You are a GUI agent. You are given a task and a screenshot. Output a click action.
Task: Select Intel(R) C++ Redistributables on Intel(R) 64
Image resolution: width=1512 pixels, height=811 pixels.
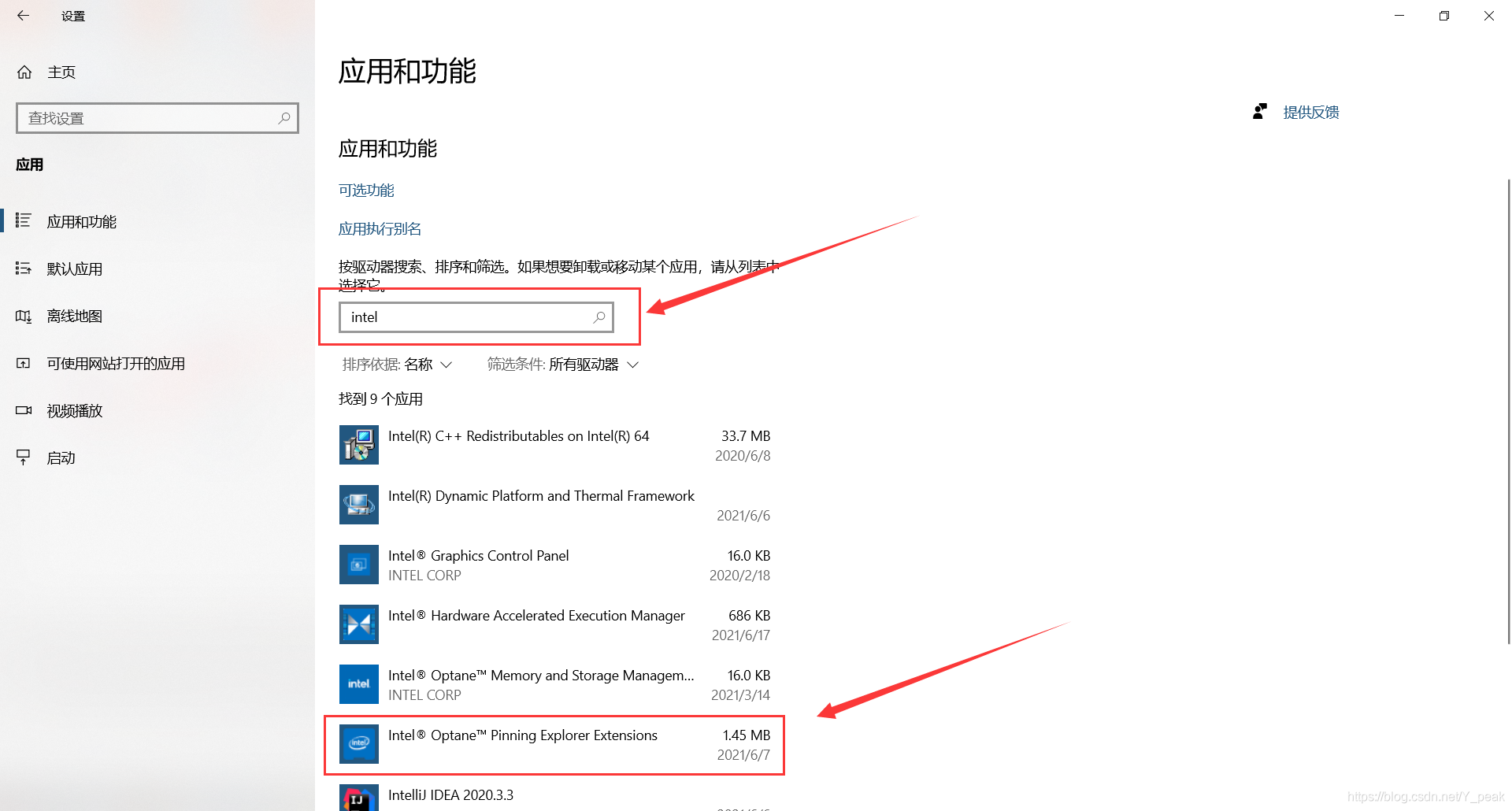[555, 445]
